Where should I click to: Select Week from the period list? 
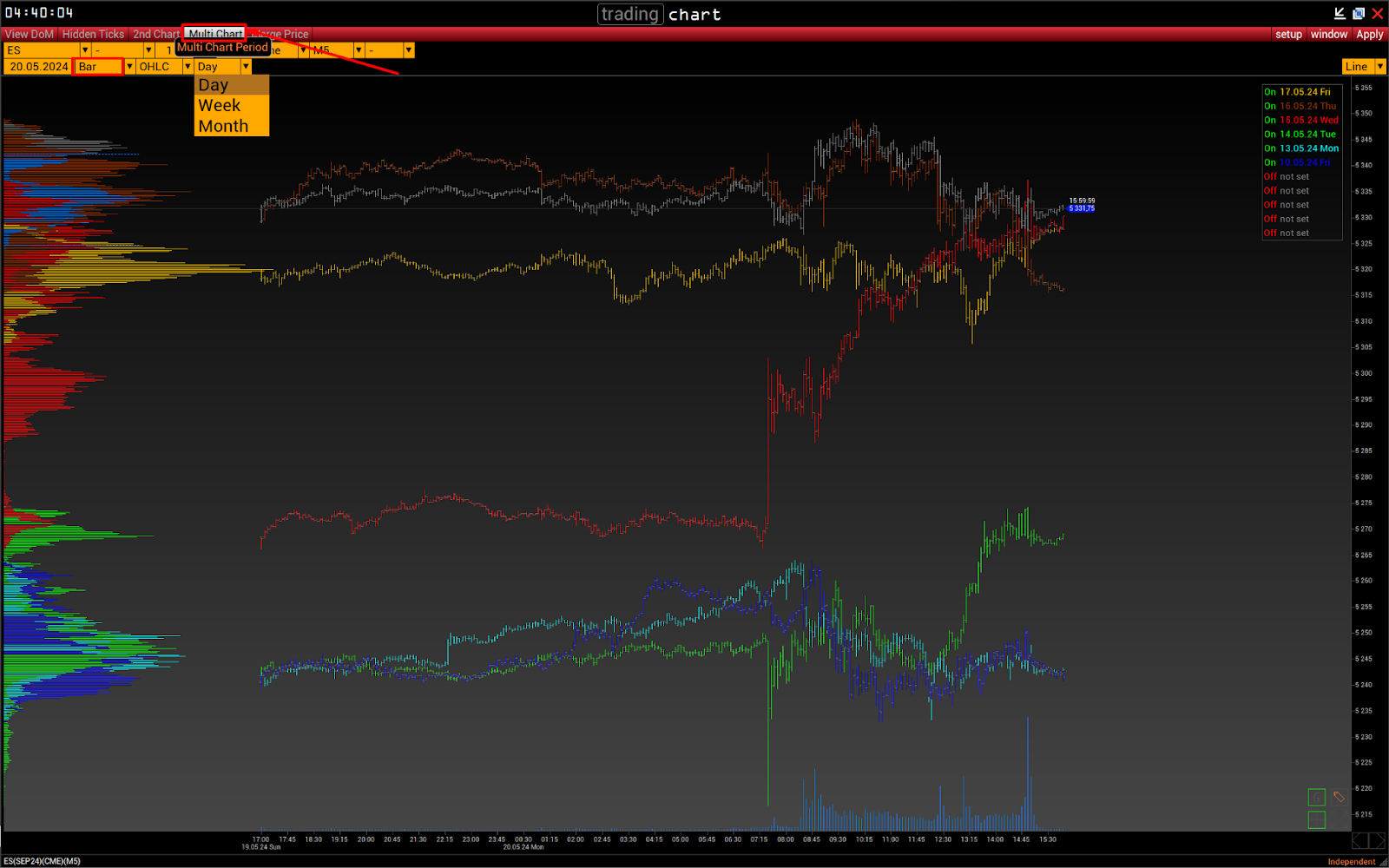tap(220, 106)
